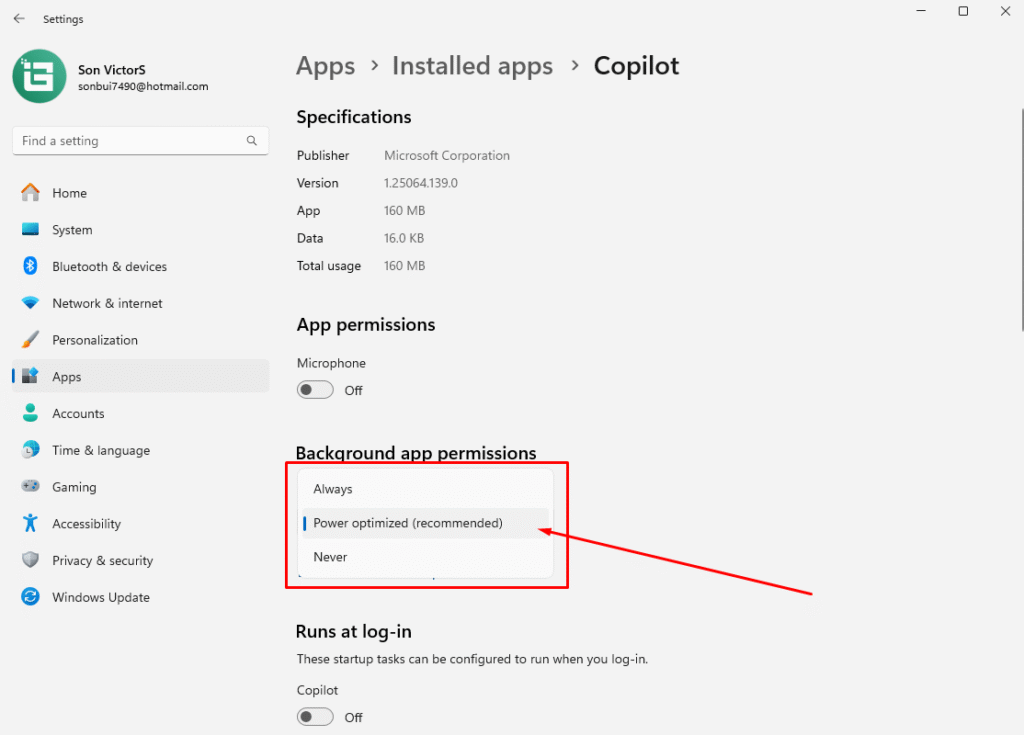Image resolution: width=1024 pixels, height=735 pixels.
Task: Navigate to Installed apps breadcrumb
Action: pos(472,66)
